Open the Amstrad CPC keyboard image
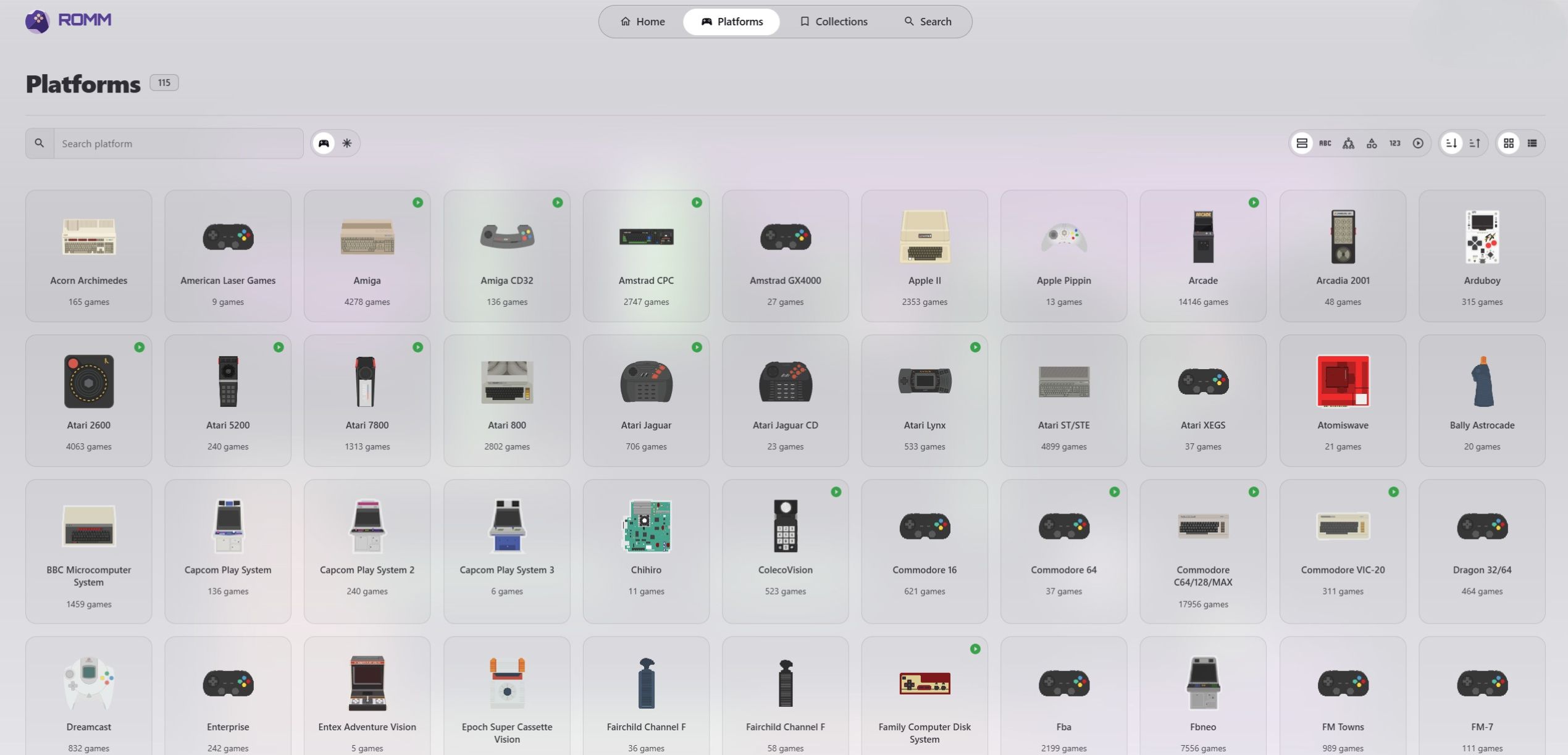Image resolution: width=1568 pixels, height=755 pixels. coord(646,237)
